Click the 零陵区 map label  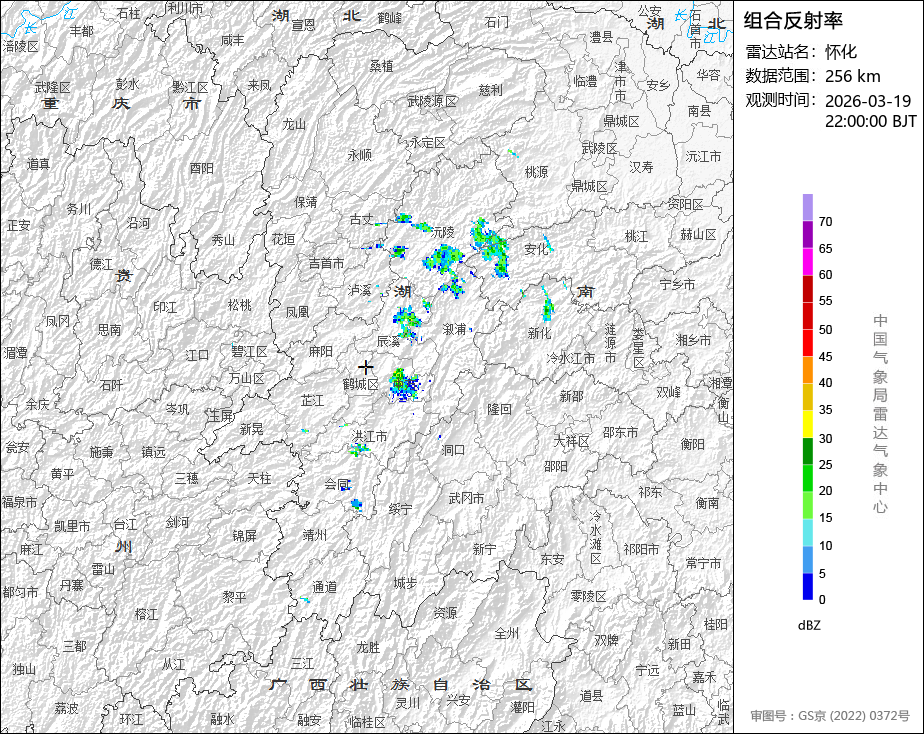[x=588, y=597]
